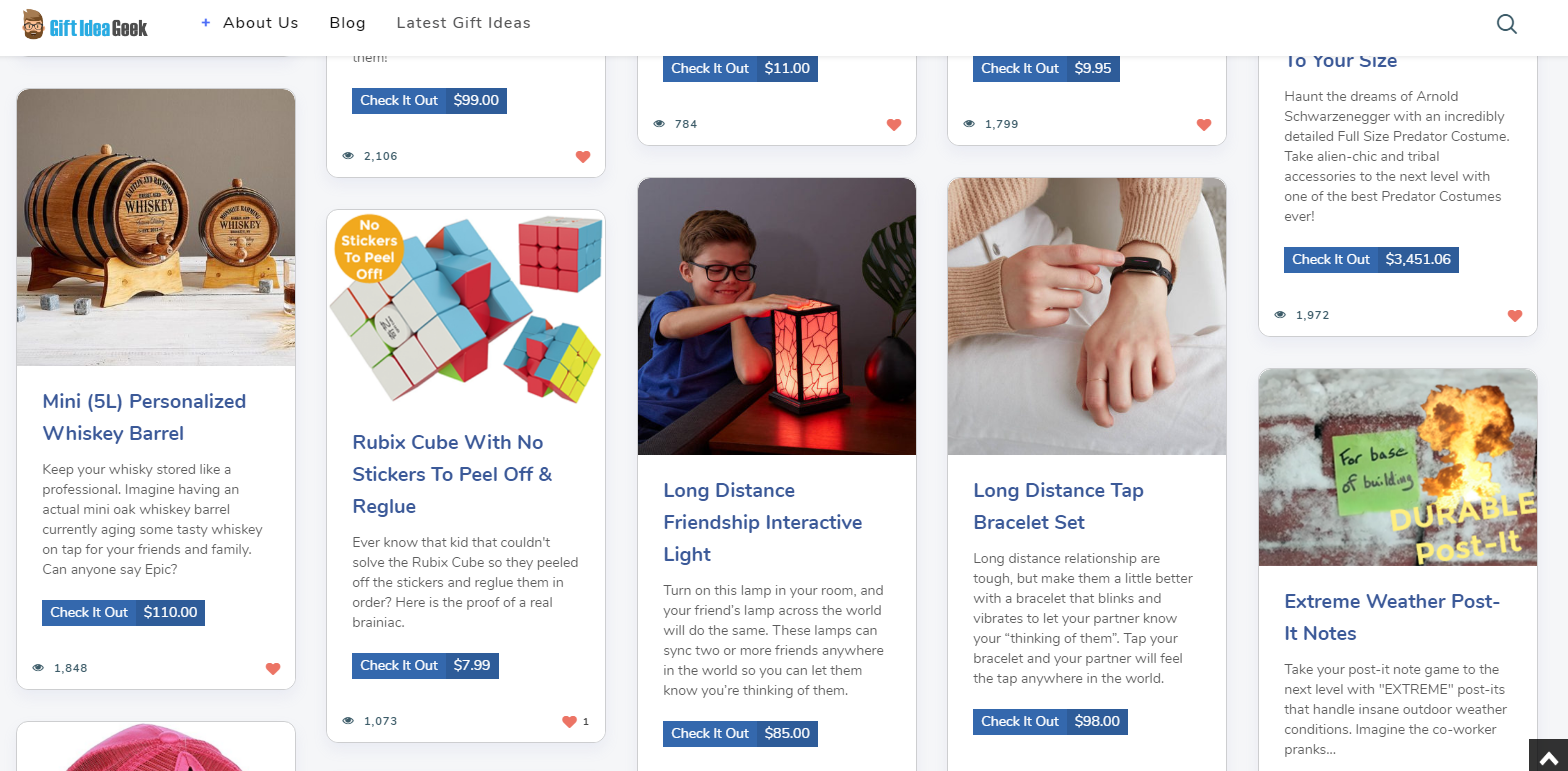Click heart icon beside 2,106 views

[x=583, y=156]
